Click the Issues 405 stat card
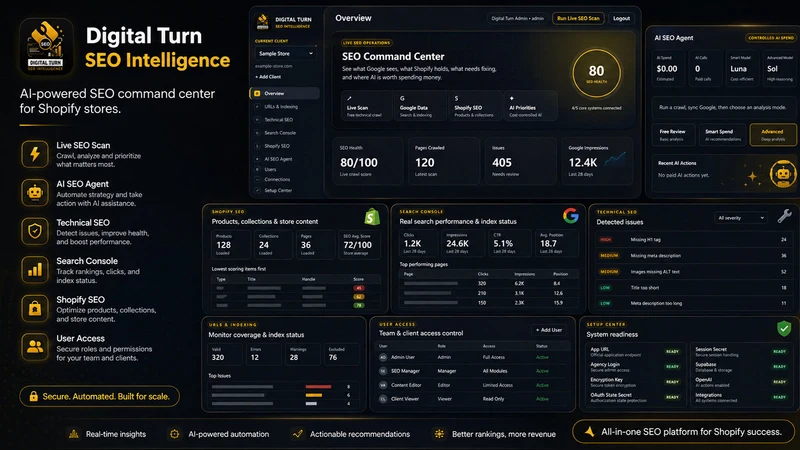Viewport: 800px width, 450px height. click(520, 161)
